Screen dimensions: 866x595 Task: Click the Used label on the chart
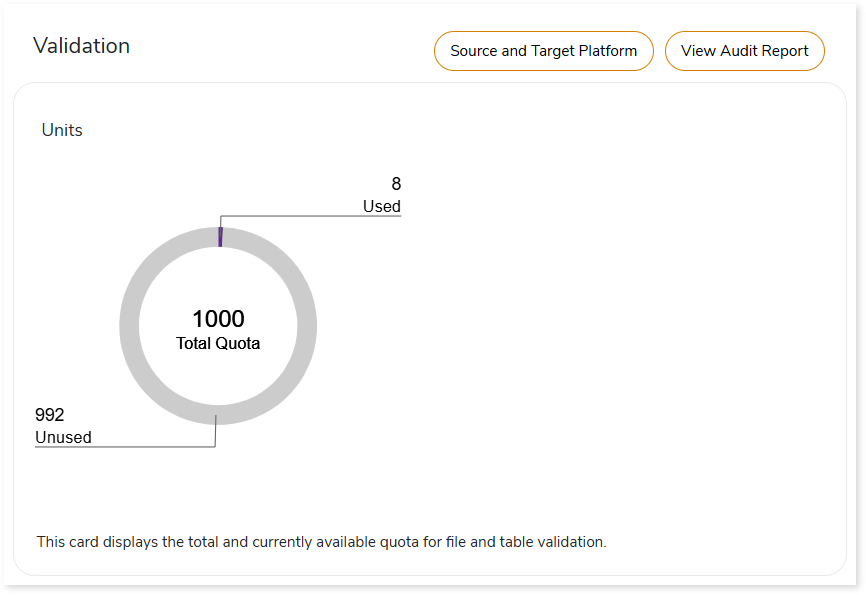click(381, 206)
